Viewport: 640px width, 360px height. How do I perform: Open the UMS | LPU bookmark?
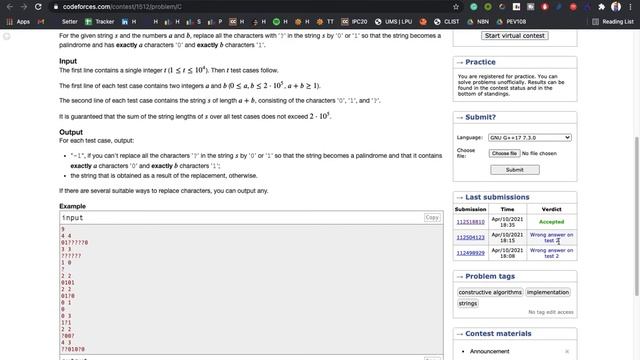coord(393,22)
